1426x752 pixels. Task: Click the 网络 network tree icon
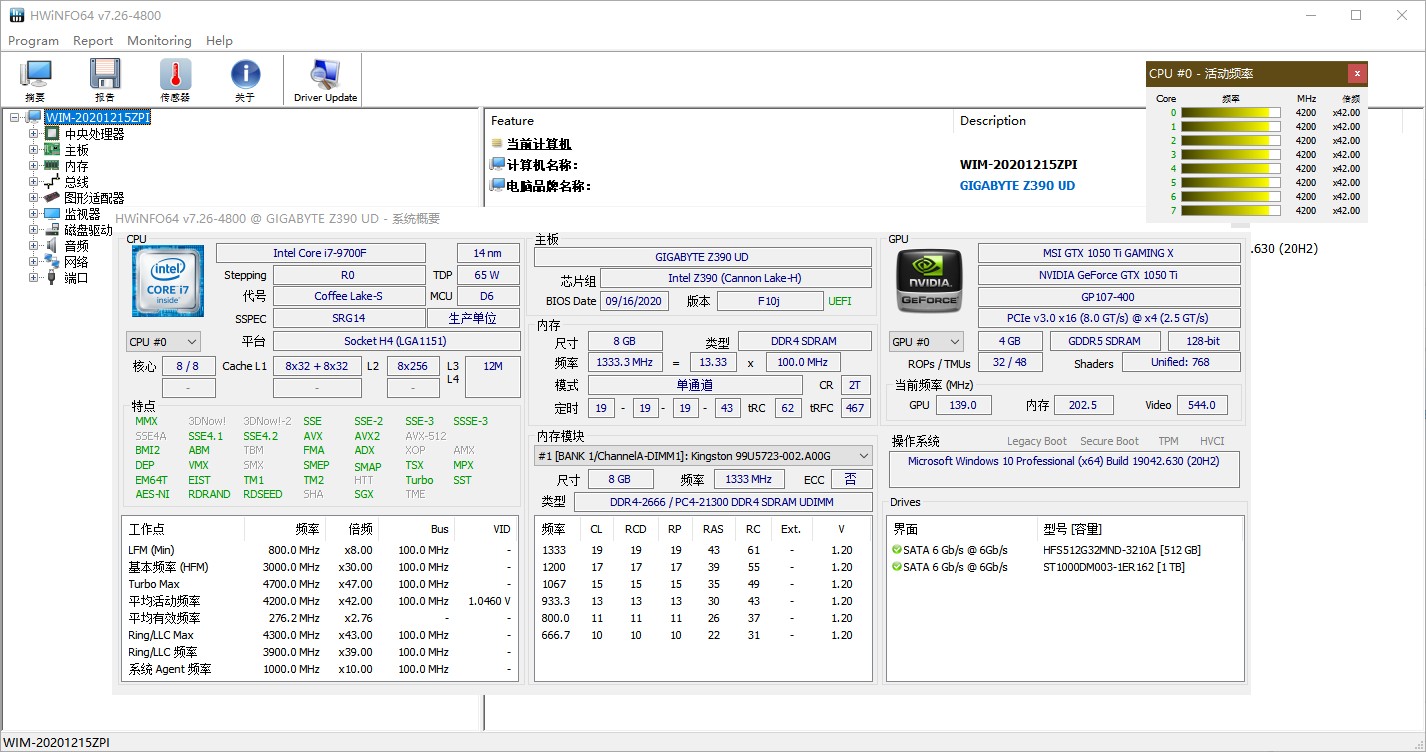pos(52,262)
